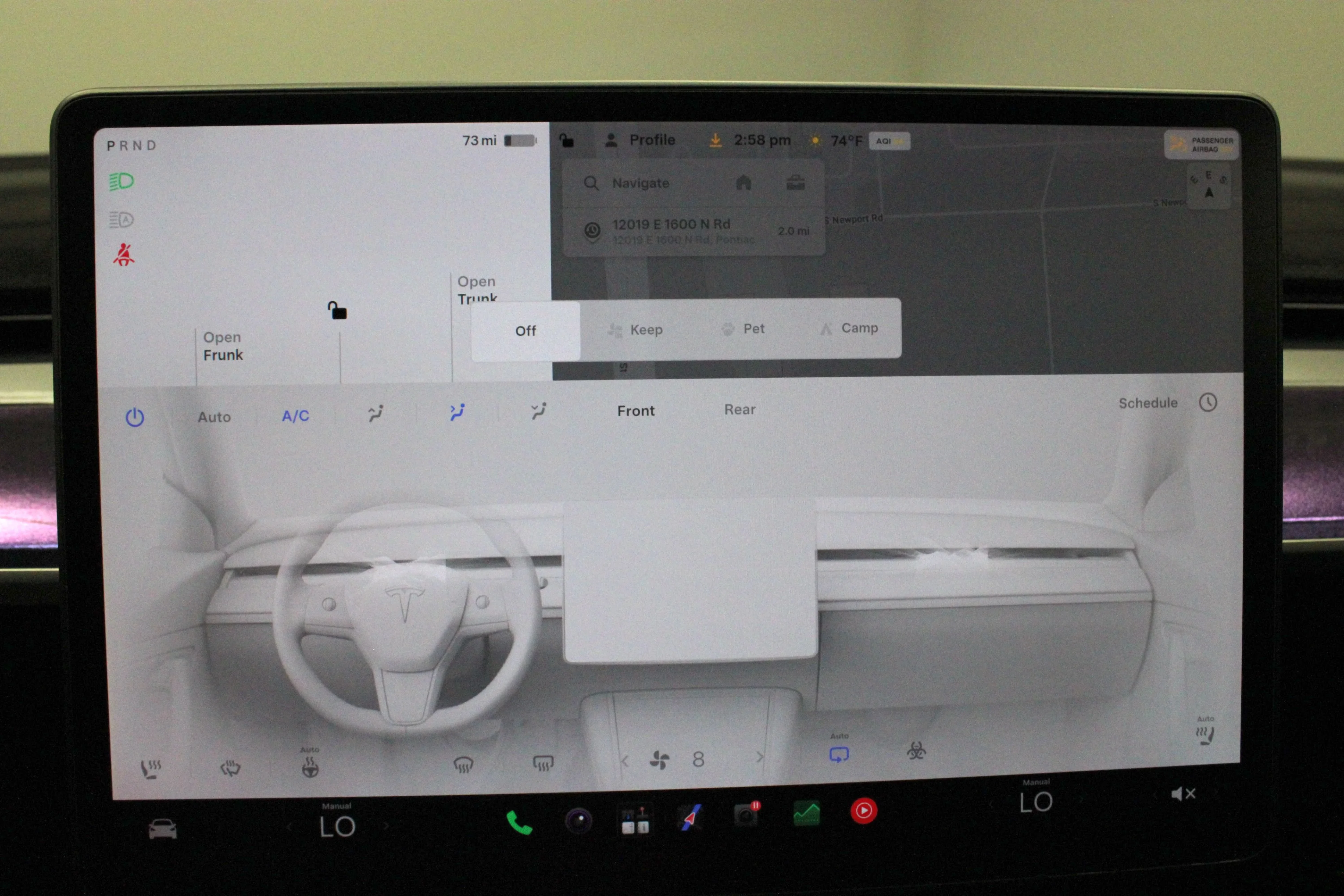
Task: Activate rear window defrost
Action: 543,763
